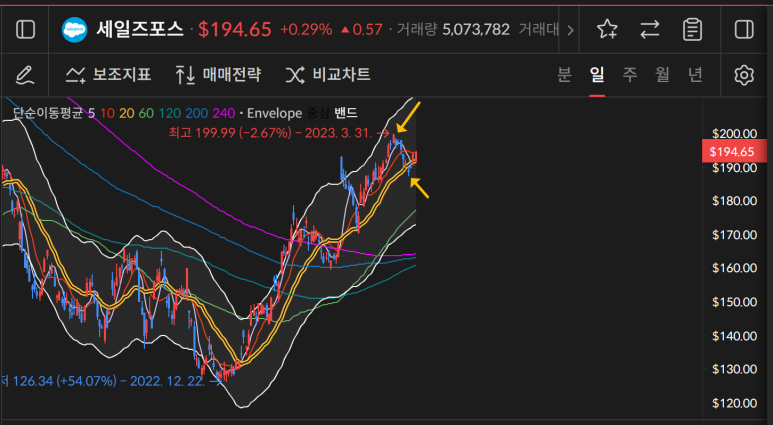
Task: Click the Envelope indicator label
Action: click(274, 113)
